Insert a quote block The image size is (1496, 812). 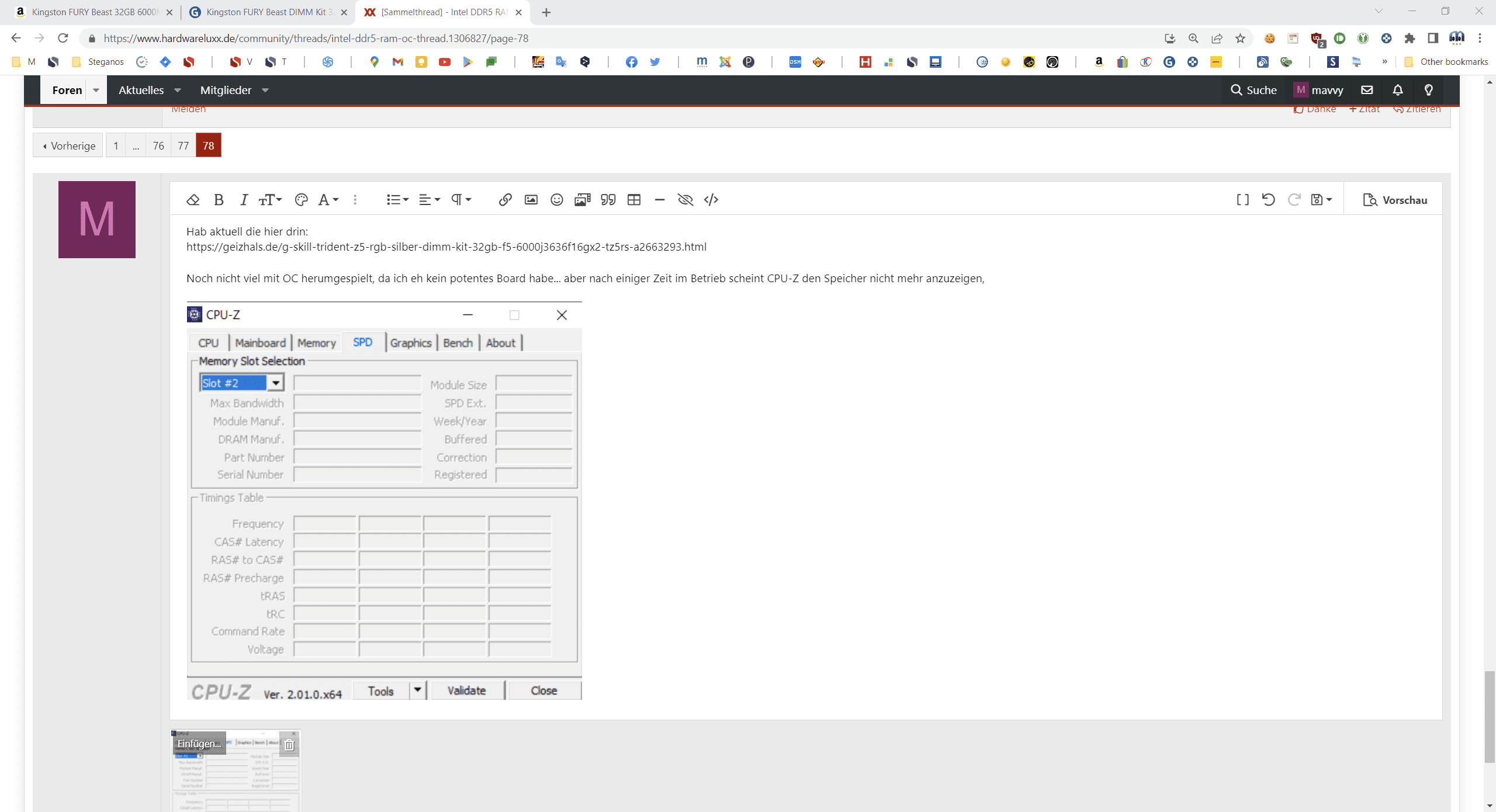pyautogui.click(x=608, y=200)
